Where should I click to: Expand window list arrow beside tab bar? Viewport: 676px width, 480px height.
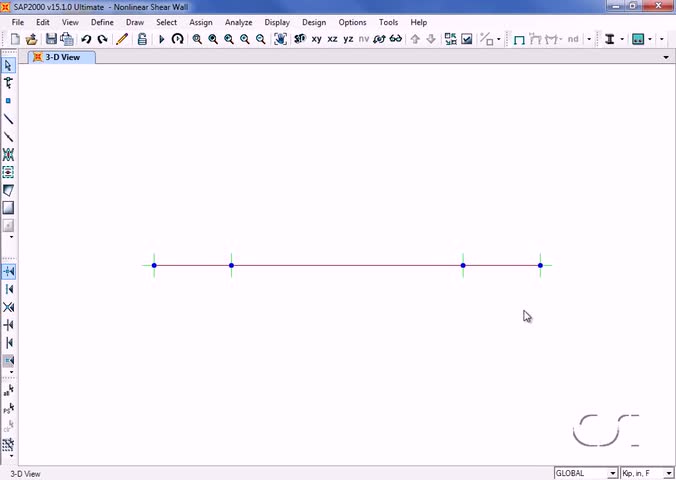point(666,57)
